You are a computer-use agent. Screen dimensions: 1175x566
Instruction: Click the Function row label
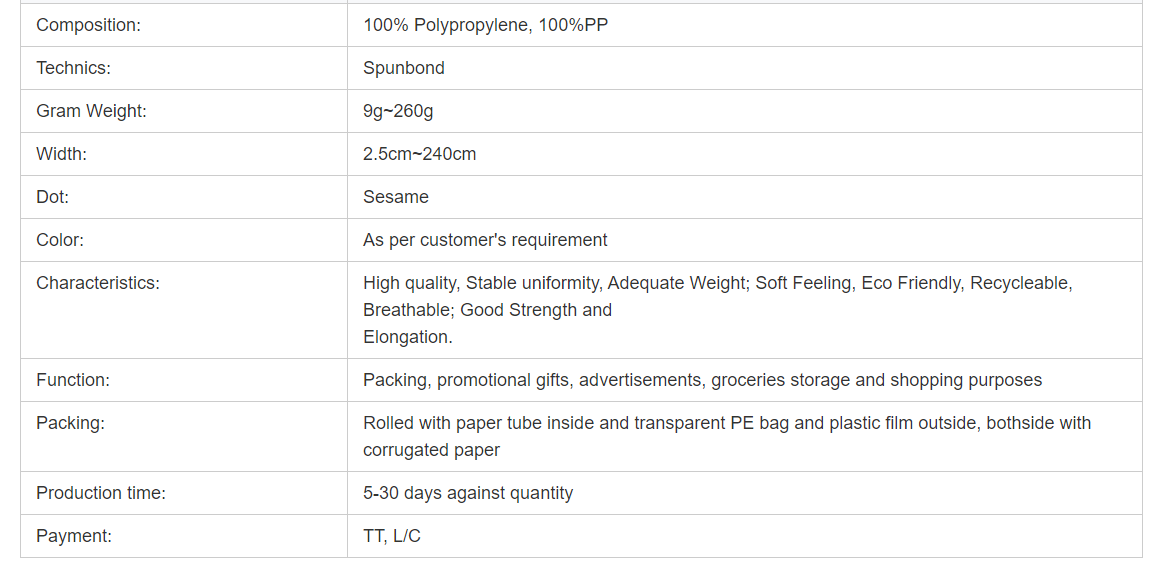click(73, 380)
